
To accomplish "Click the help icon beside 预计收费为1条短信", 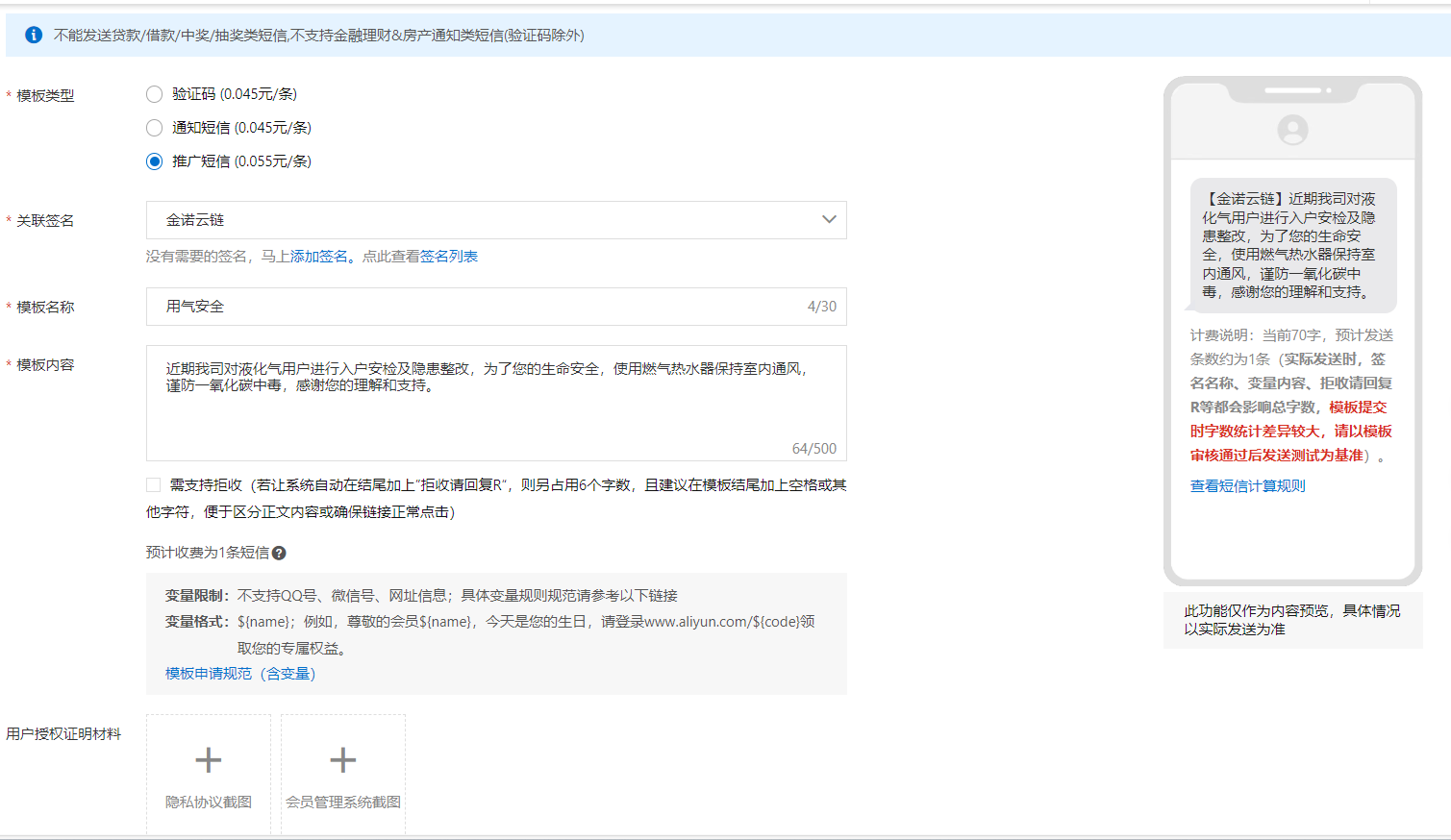I will click(279, 553).
